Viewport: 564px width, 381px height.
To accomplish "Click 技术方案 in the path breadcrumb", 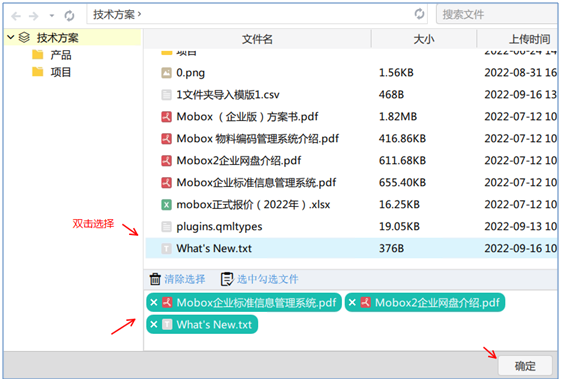I will [x=114, y=14].
